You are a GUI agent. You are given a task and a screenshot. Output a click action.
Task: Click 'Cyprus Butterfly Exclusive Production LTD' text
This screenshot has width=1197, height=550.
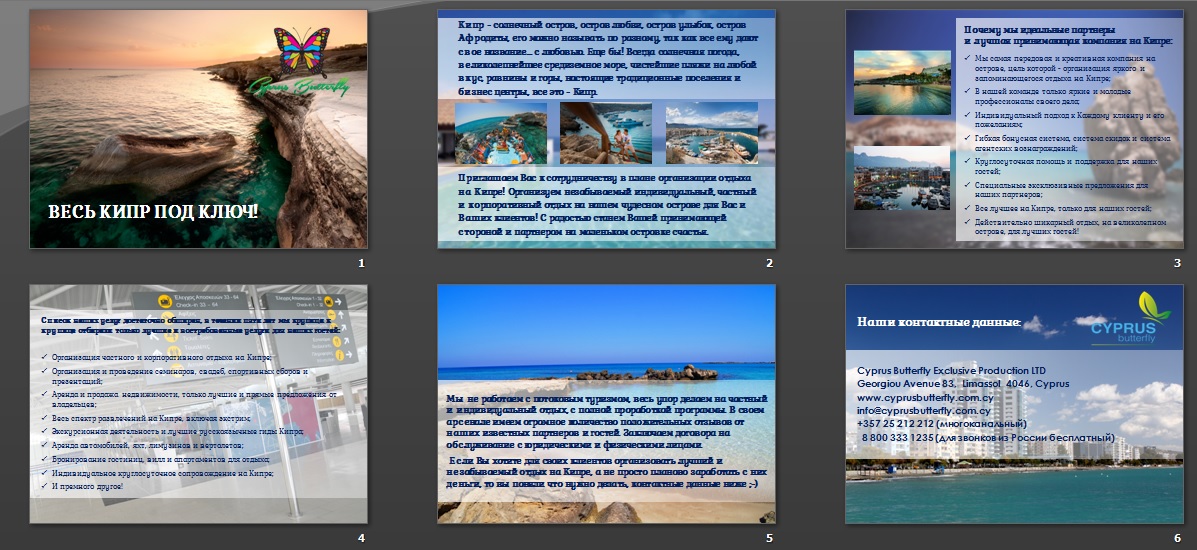pyautogui.click(x=951, y=370)
